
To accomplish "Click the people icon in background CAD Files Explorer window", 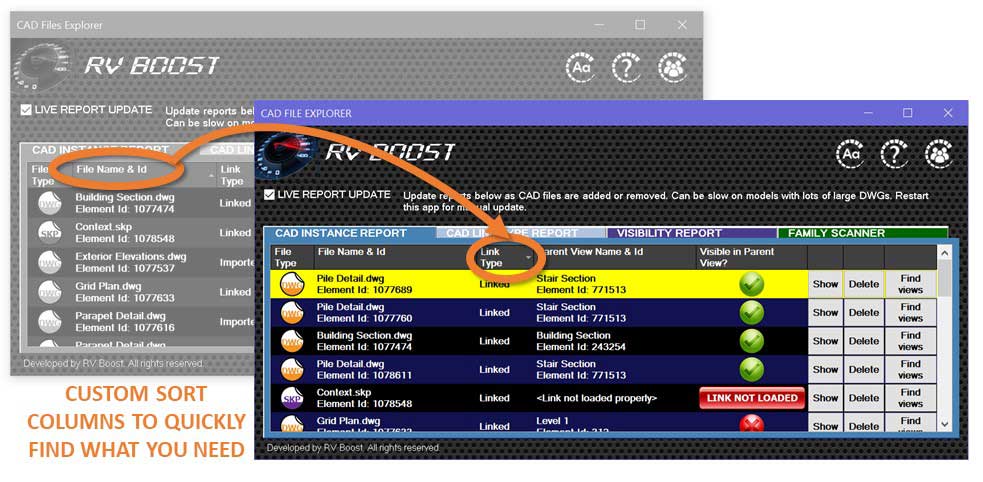I will point(672,67).
